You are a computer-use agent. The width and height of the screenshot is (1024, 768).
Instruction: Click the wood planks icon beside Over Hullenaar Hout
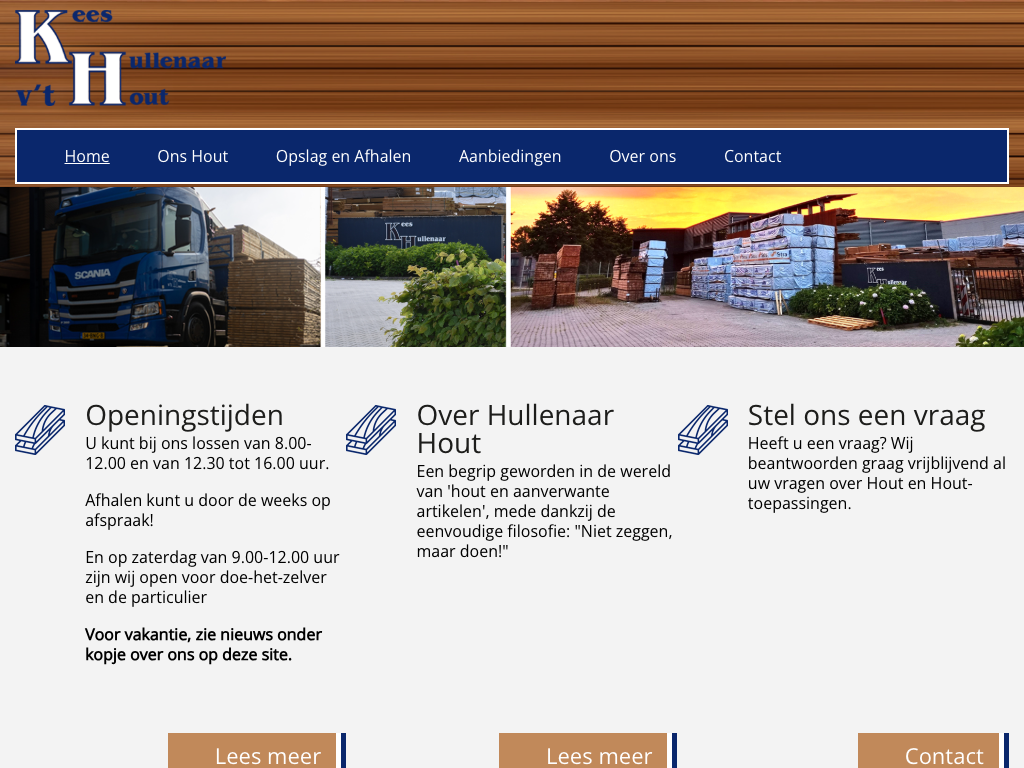[x=371, y=430]
